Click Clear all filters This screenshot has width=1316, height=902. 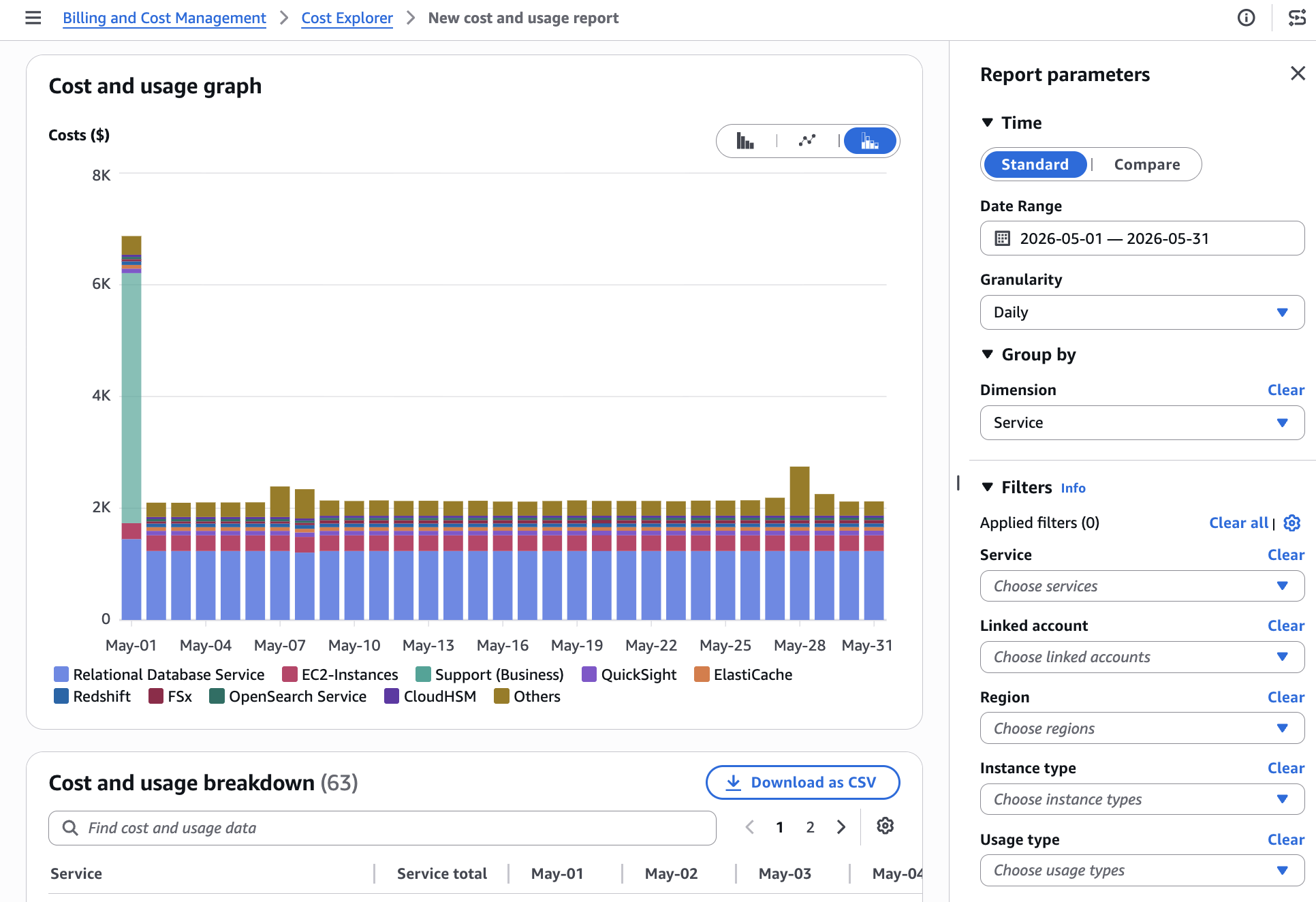point(1238,523)
